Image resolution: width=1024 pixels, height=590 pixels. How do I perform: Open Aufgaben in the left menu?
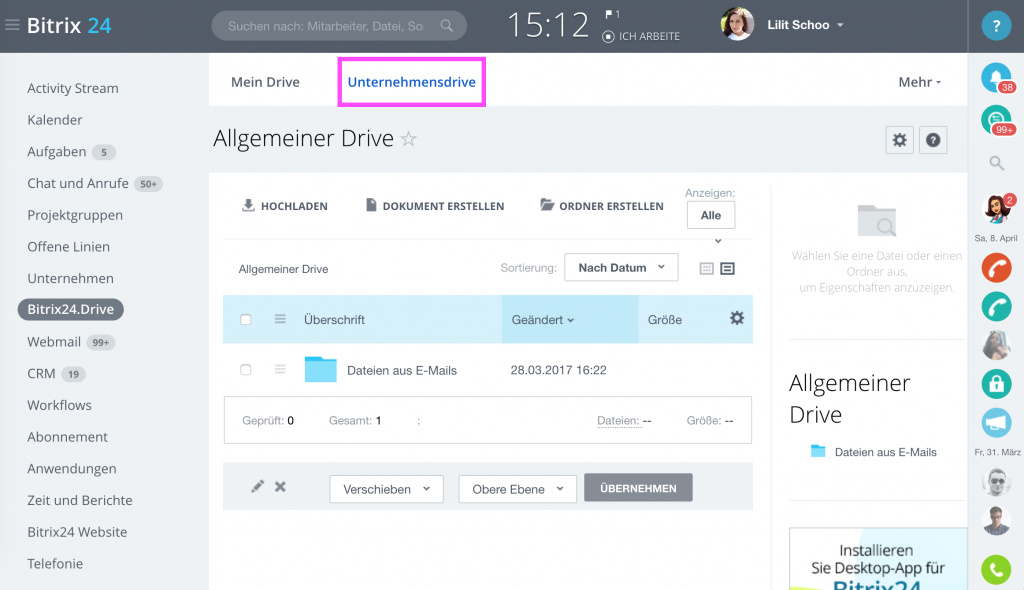57,152
